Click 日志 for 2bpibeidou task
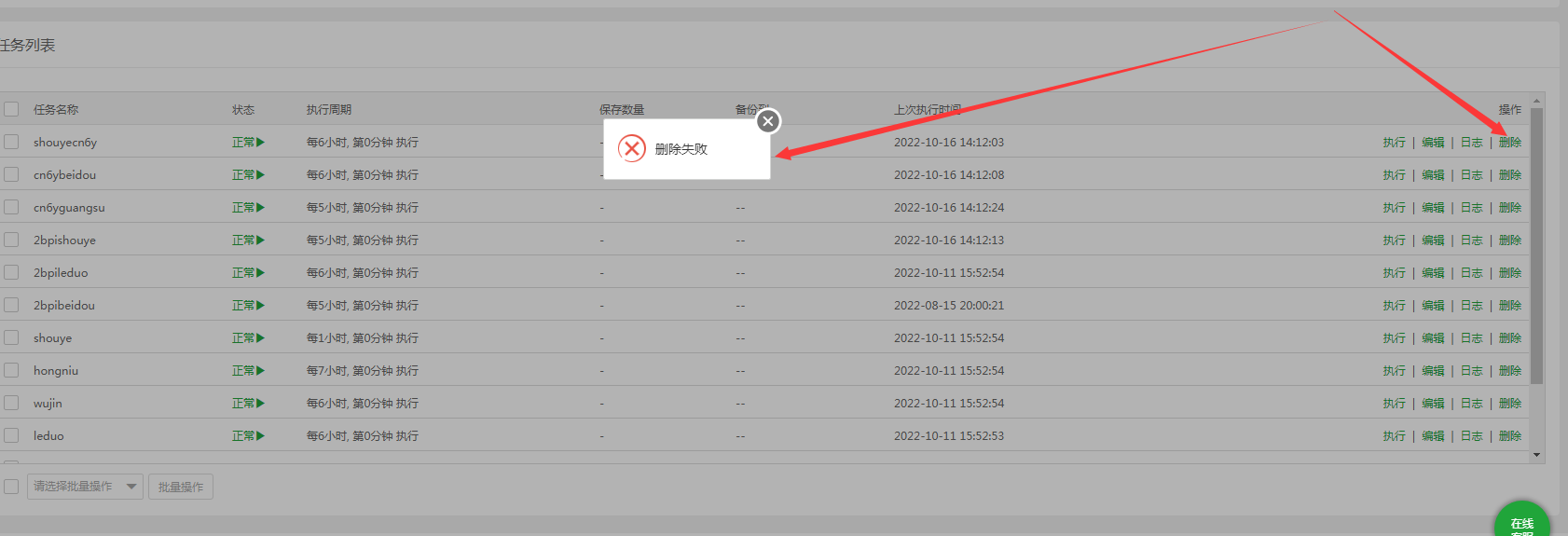Viewport: 1568px width, 536px height. pyautogui.click(x=1471, y=306)
